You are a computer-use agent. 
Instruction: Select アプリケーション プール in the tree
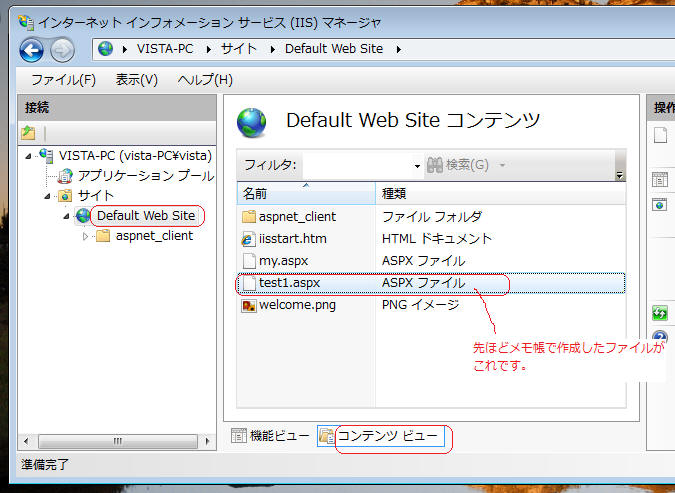point(146,176)
